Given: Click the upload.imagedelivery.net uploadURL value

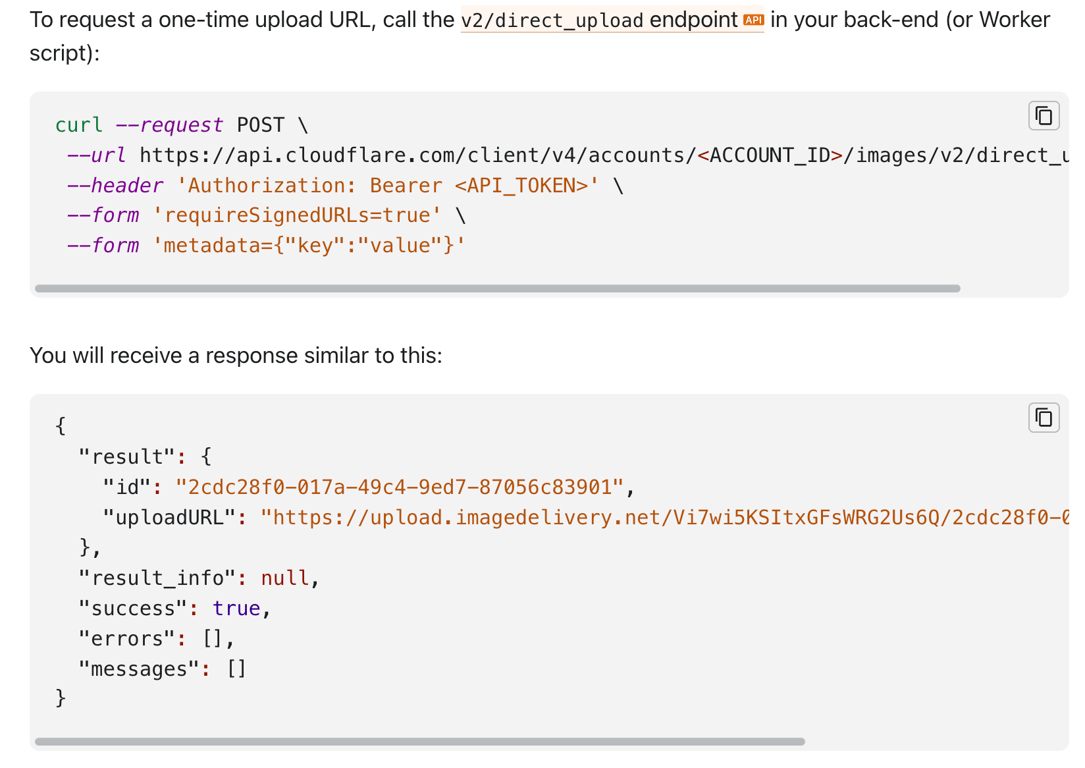Looking at the screenshot, I should coord(660,517).
